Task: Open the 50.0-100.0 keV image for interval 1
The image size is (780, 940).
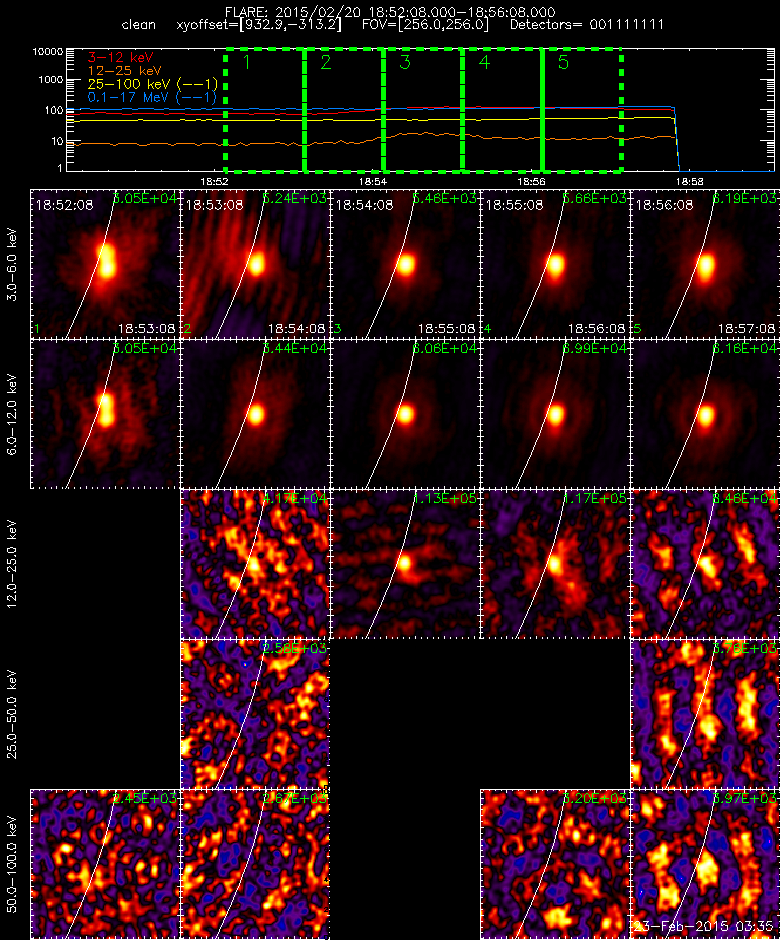Action: (x=105, y=864)
